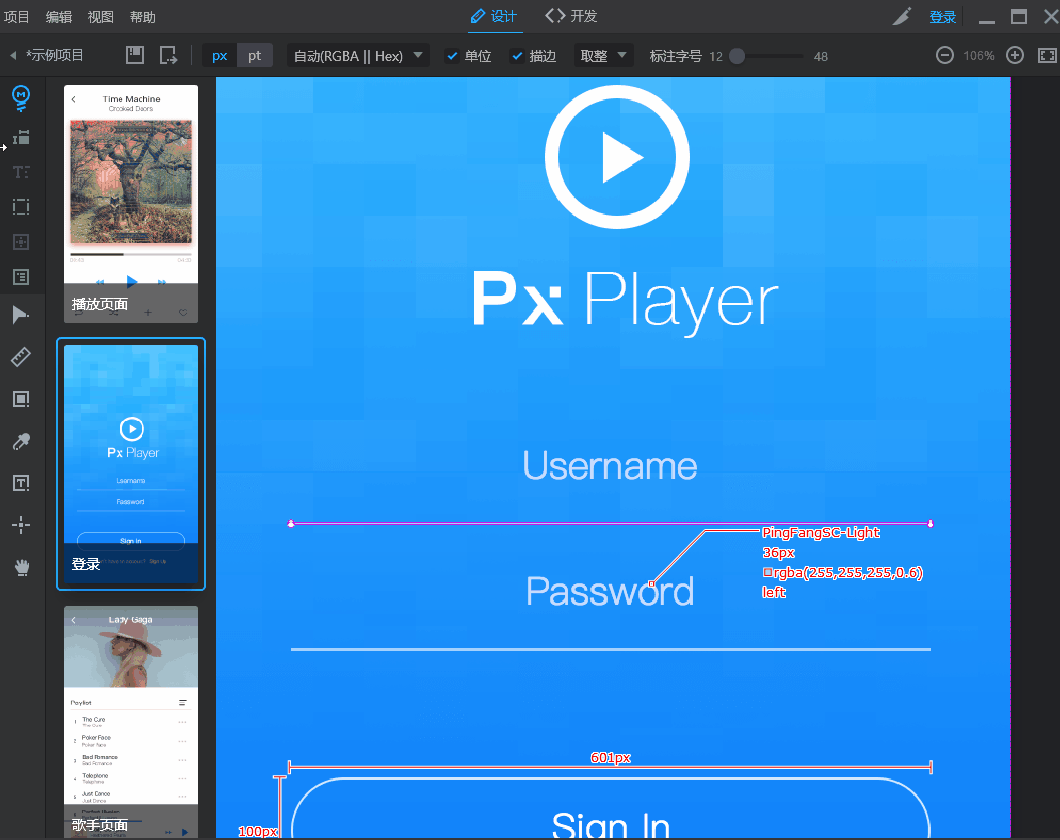
Task: Open the 播放页面 artboard thumbnail
Action: [x=131, y=203]
